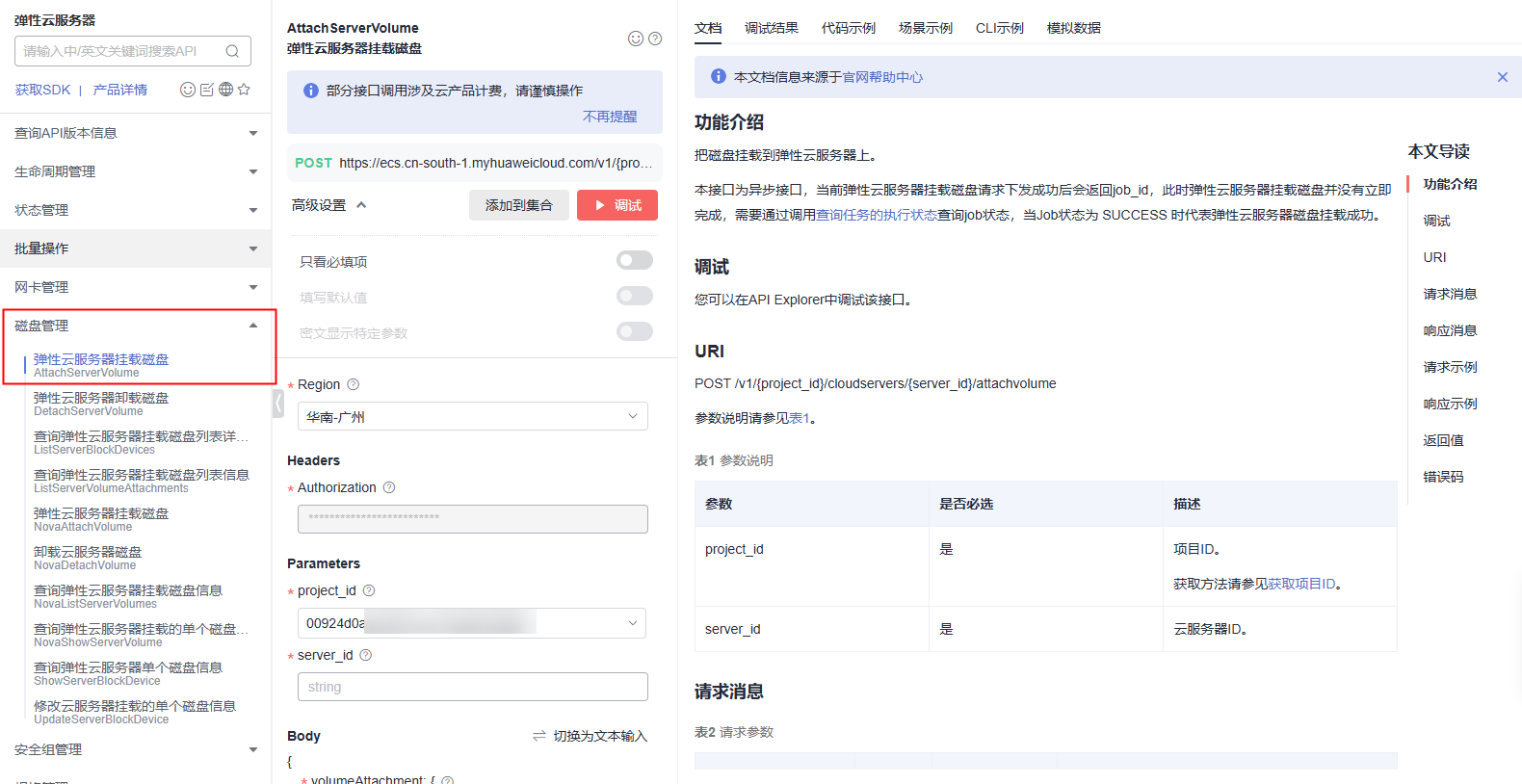Click 切换为文本输入 to switch input mode
This screenshot has height=784, width=1522.
coord(600,736)
